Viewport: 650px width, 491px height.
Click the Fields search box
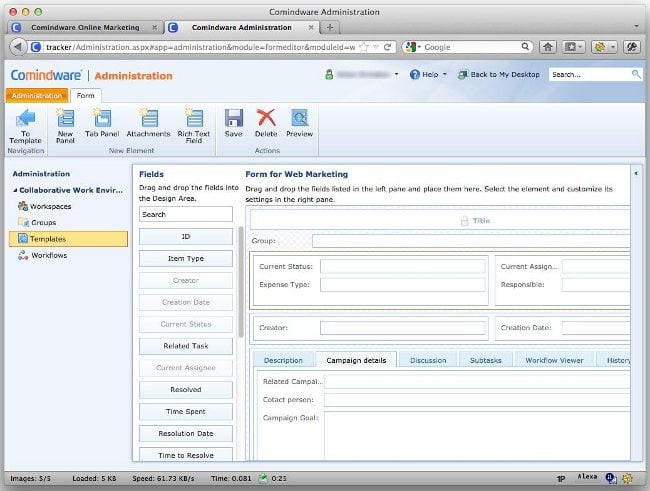click(186, 214)
